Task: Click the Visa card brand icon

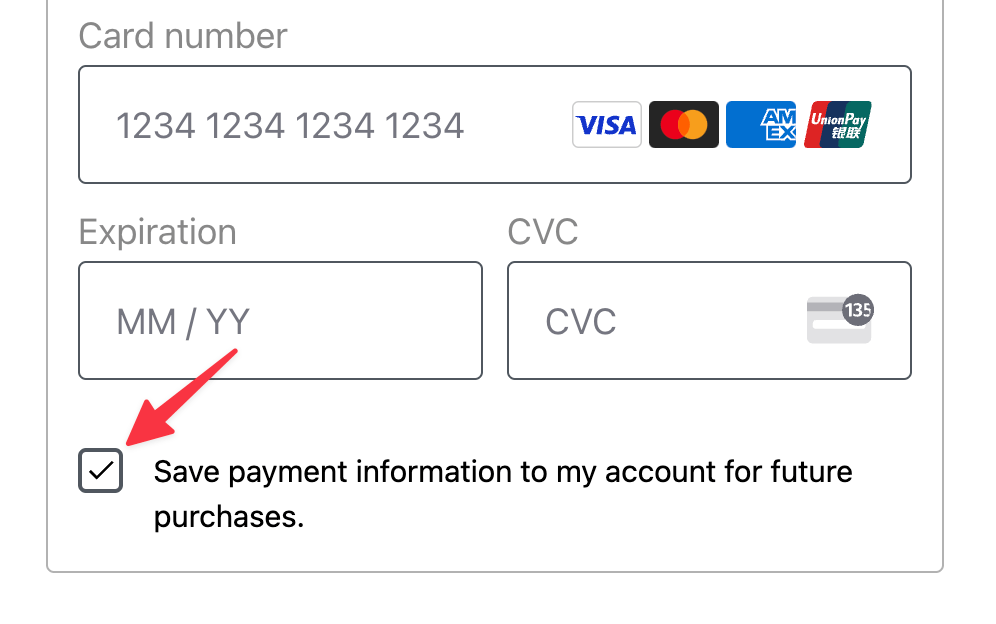Action: point(606,124)
